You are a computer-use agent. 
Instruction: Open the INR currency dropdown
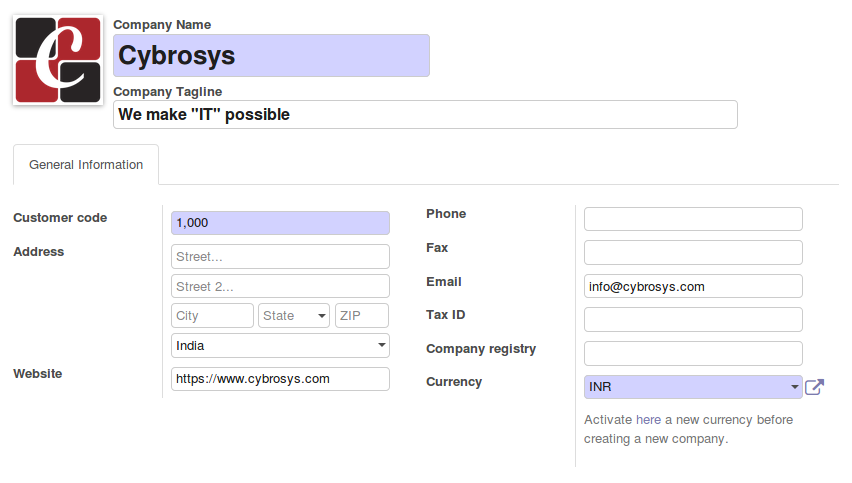693,387
